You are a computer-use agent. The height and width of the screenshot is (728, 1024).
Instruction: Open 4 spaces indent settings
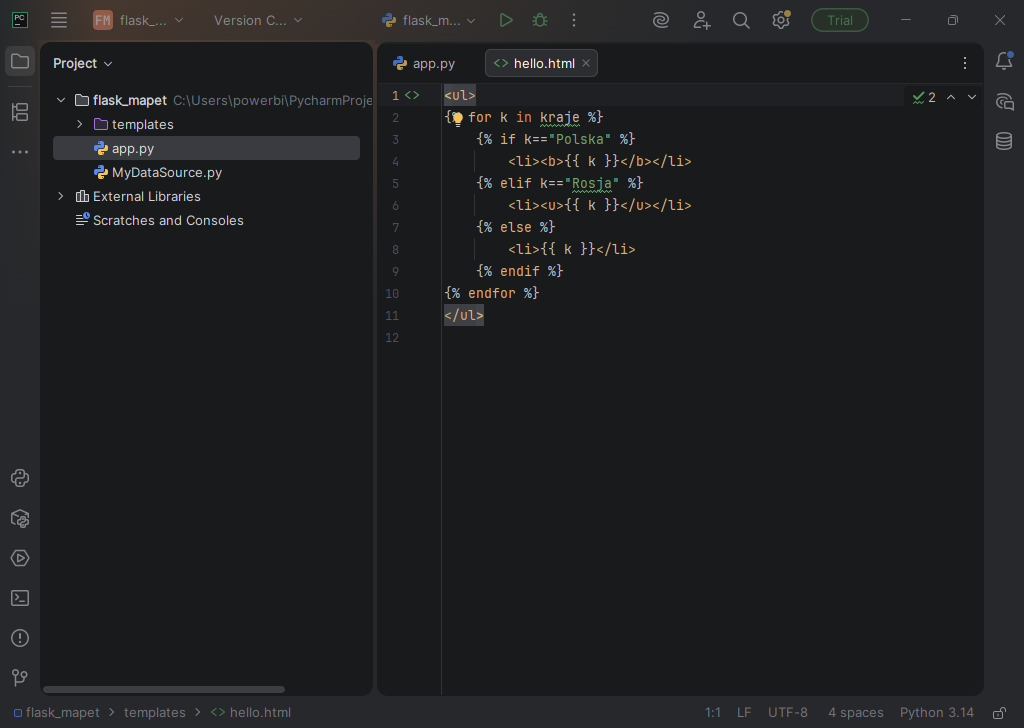856,712
